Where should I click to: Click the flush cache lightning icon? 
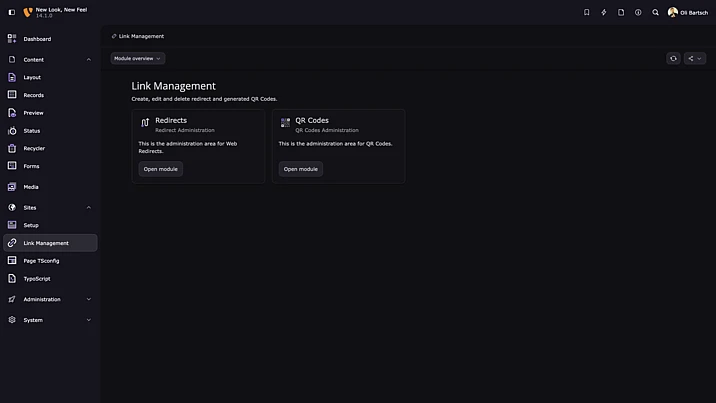tap(603, 12)
